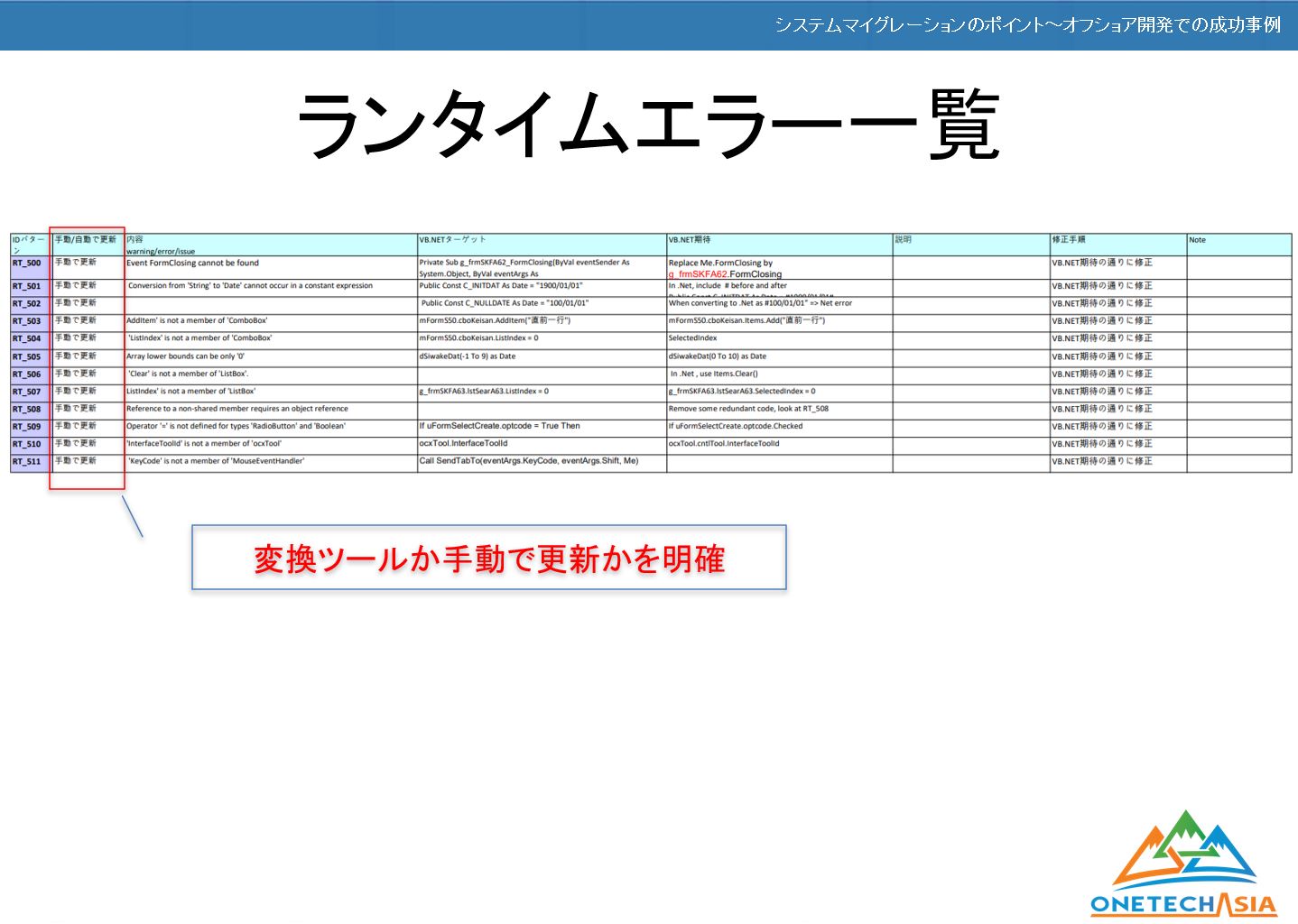Click the RT_505 ID cell
Image resolution: width=1298 pixels, height=924 pixels.
pos(31,357)
